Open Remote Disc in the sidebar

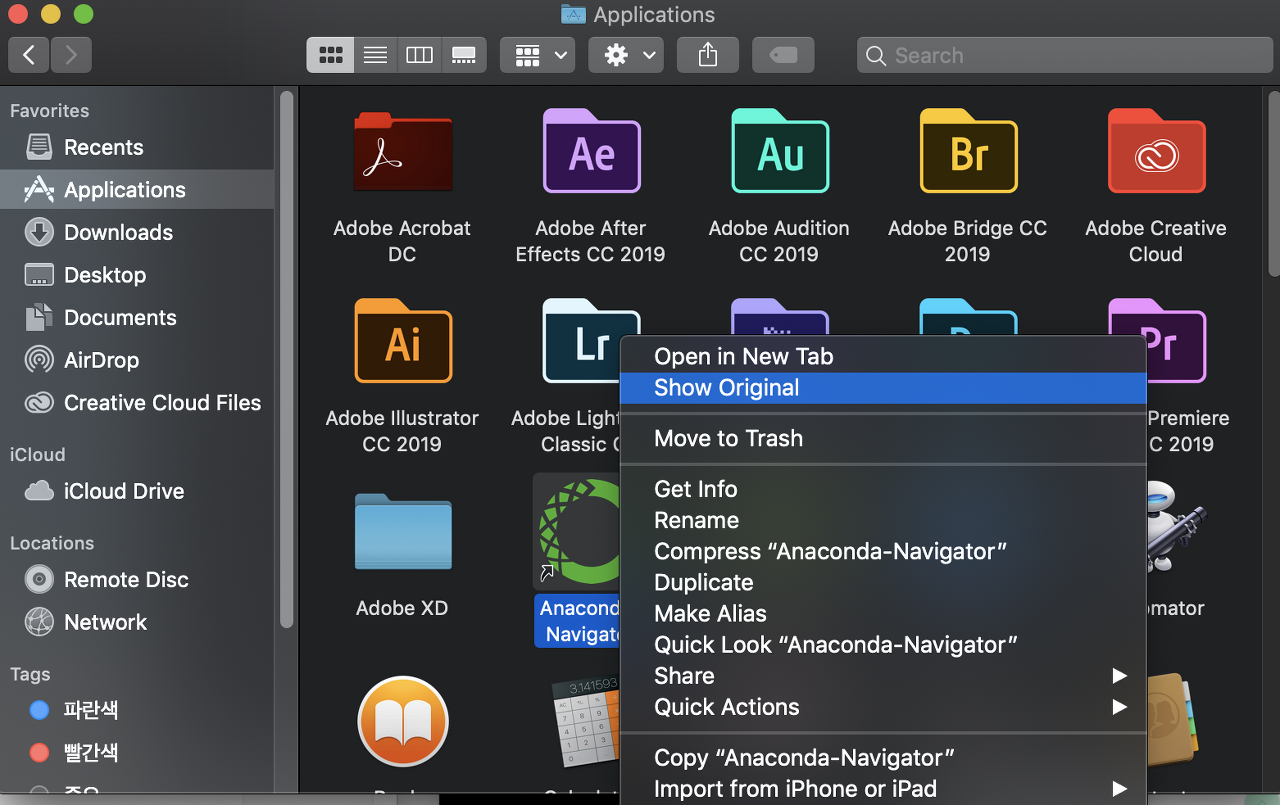137,579
